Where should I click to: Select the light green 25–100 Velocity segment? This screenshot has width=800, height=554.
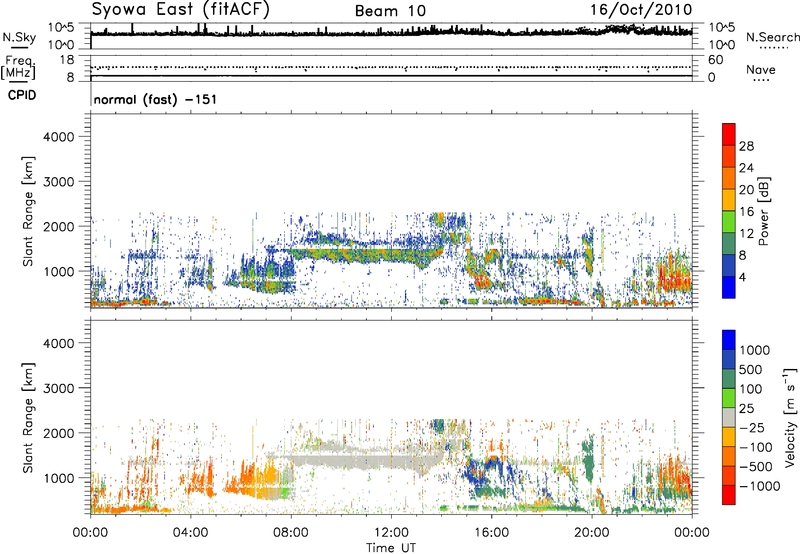(x=729, y=398)
